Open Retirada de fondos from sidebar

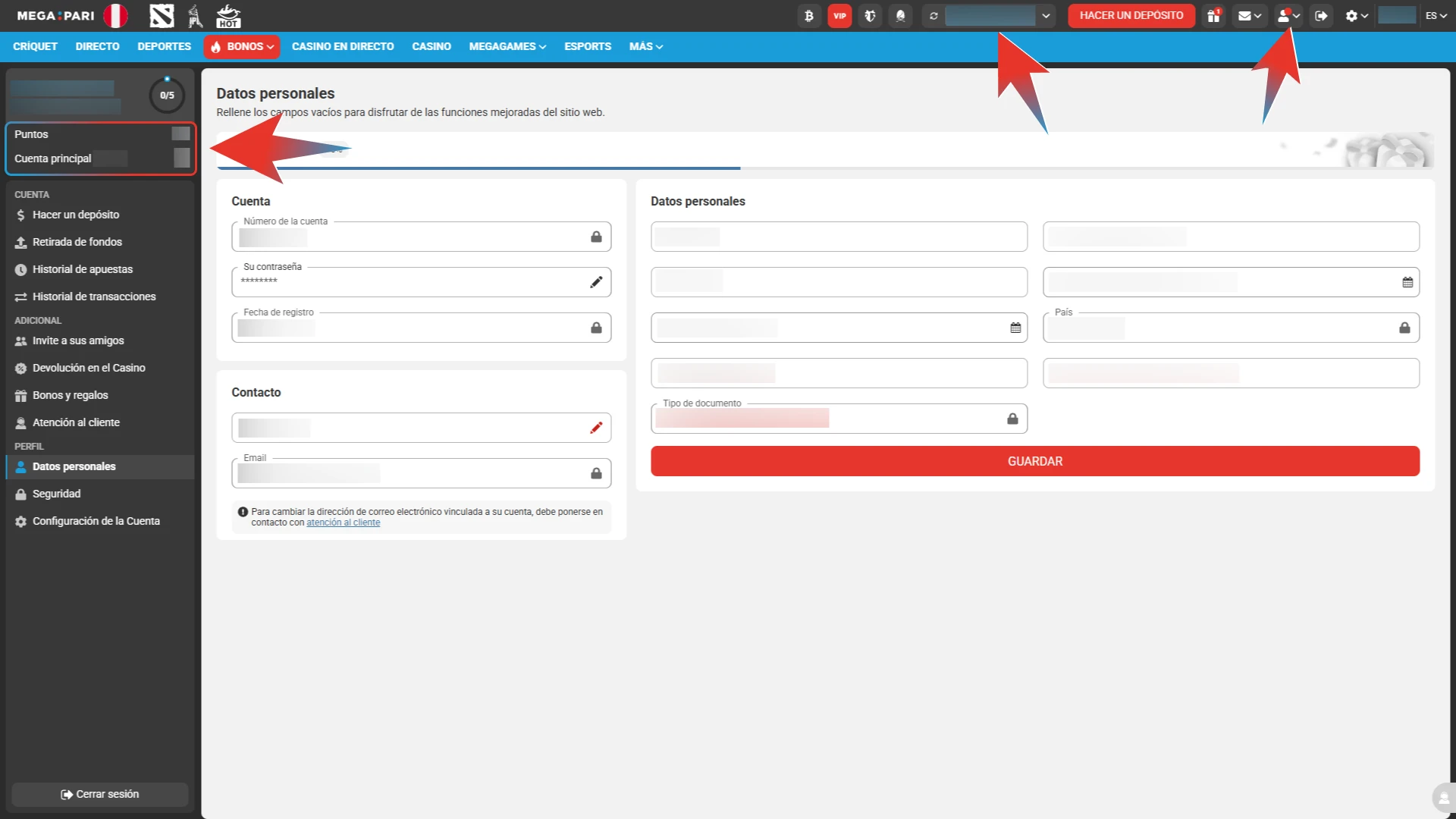77,241
